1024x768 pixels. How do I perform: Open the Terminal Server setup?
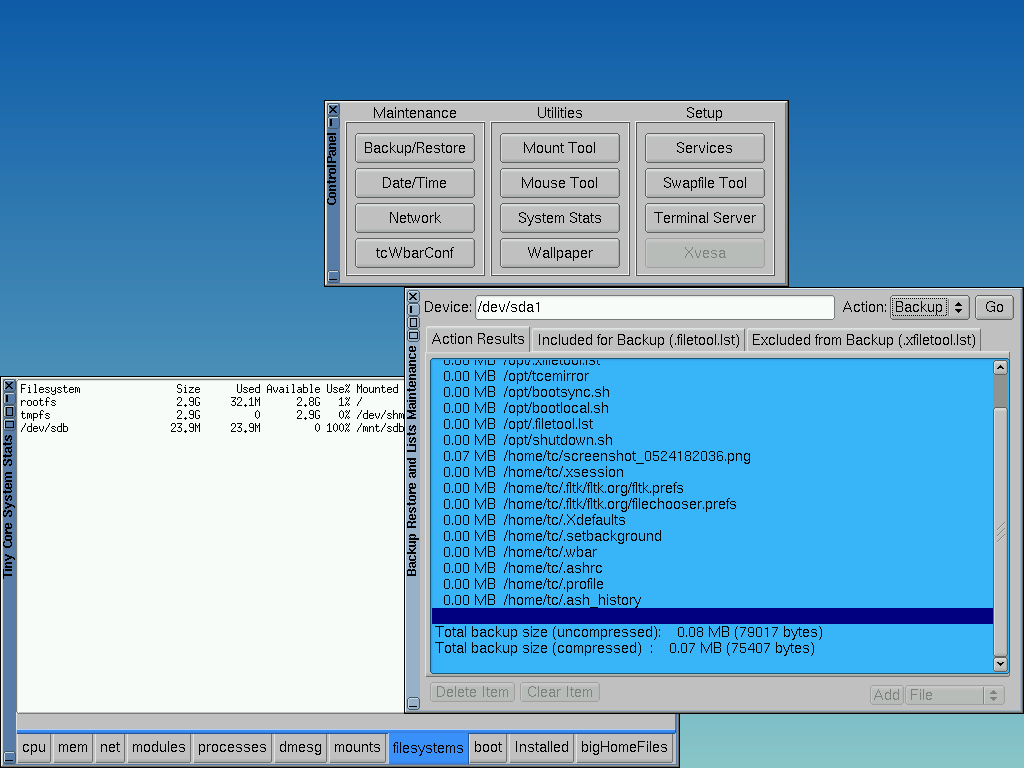(x=705, y=218)
